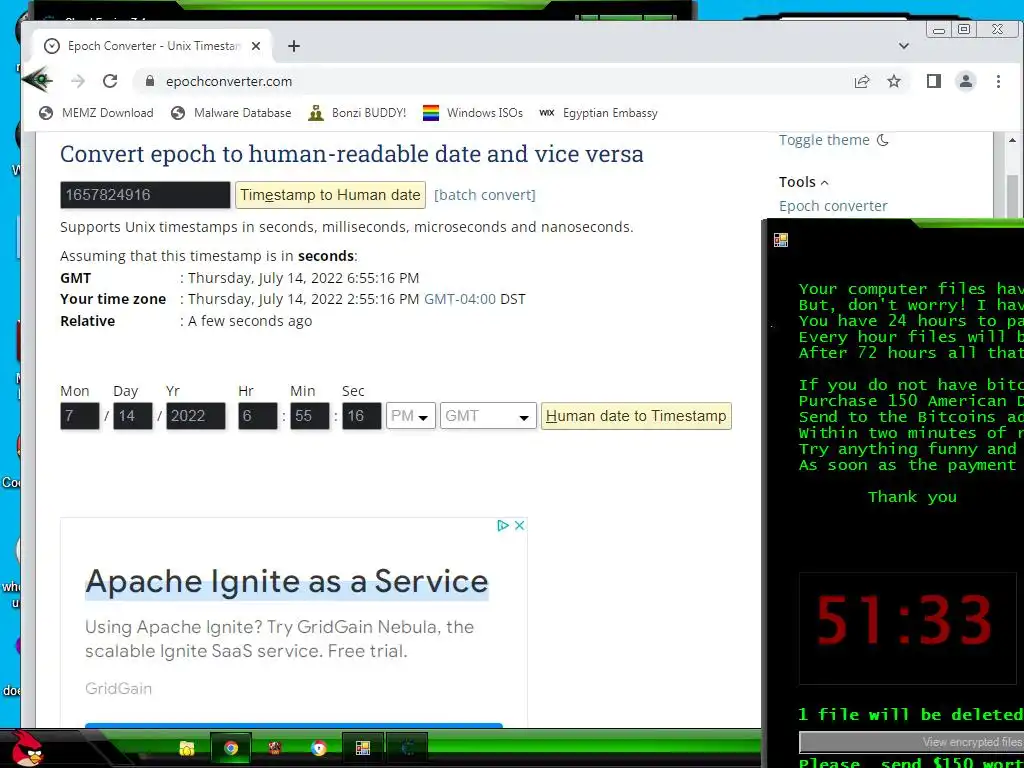Image resolution: width=1024 pixels, height=768 pixels.
Task: Click View encrypted files button
Action: tap(912, 742)
